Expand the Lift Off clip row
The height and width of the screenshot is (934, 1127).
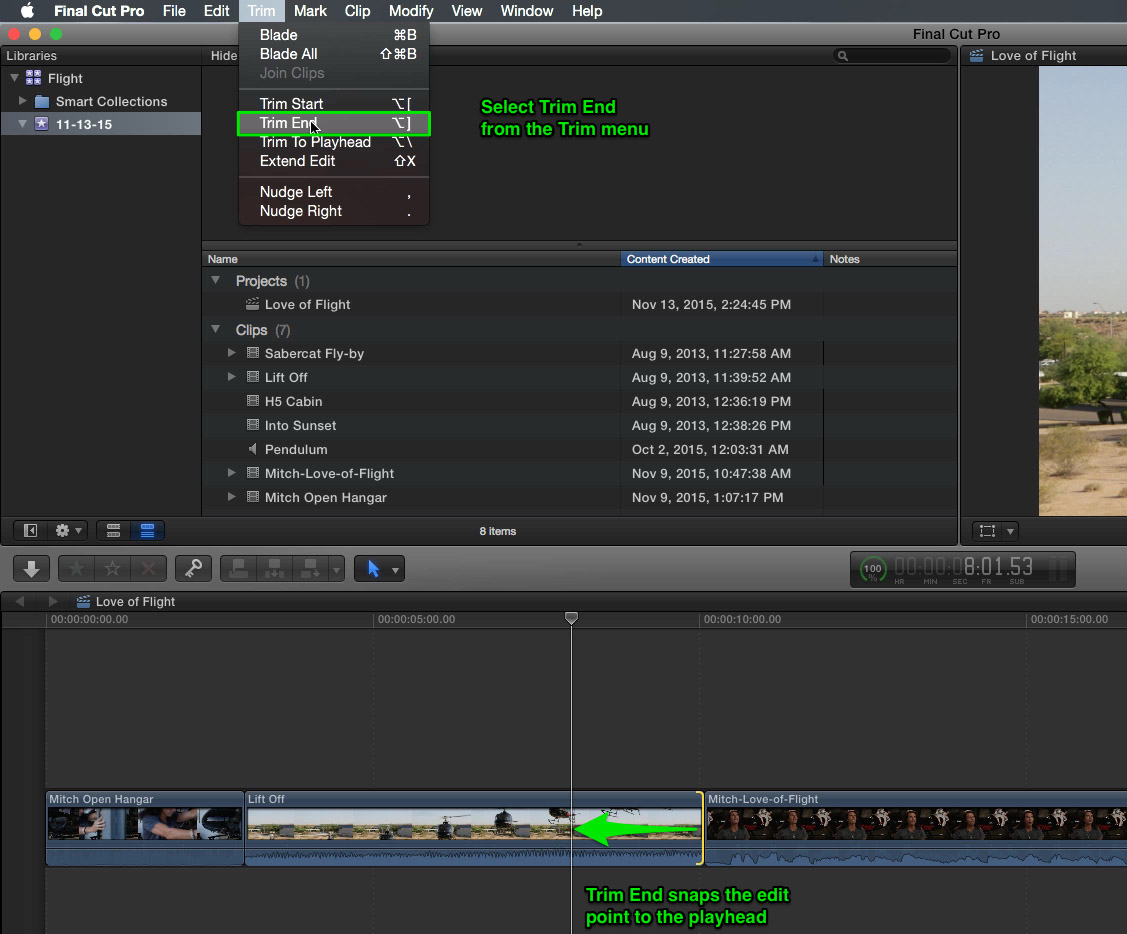click(x=231, y=377)
